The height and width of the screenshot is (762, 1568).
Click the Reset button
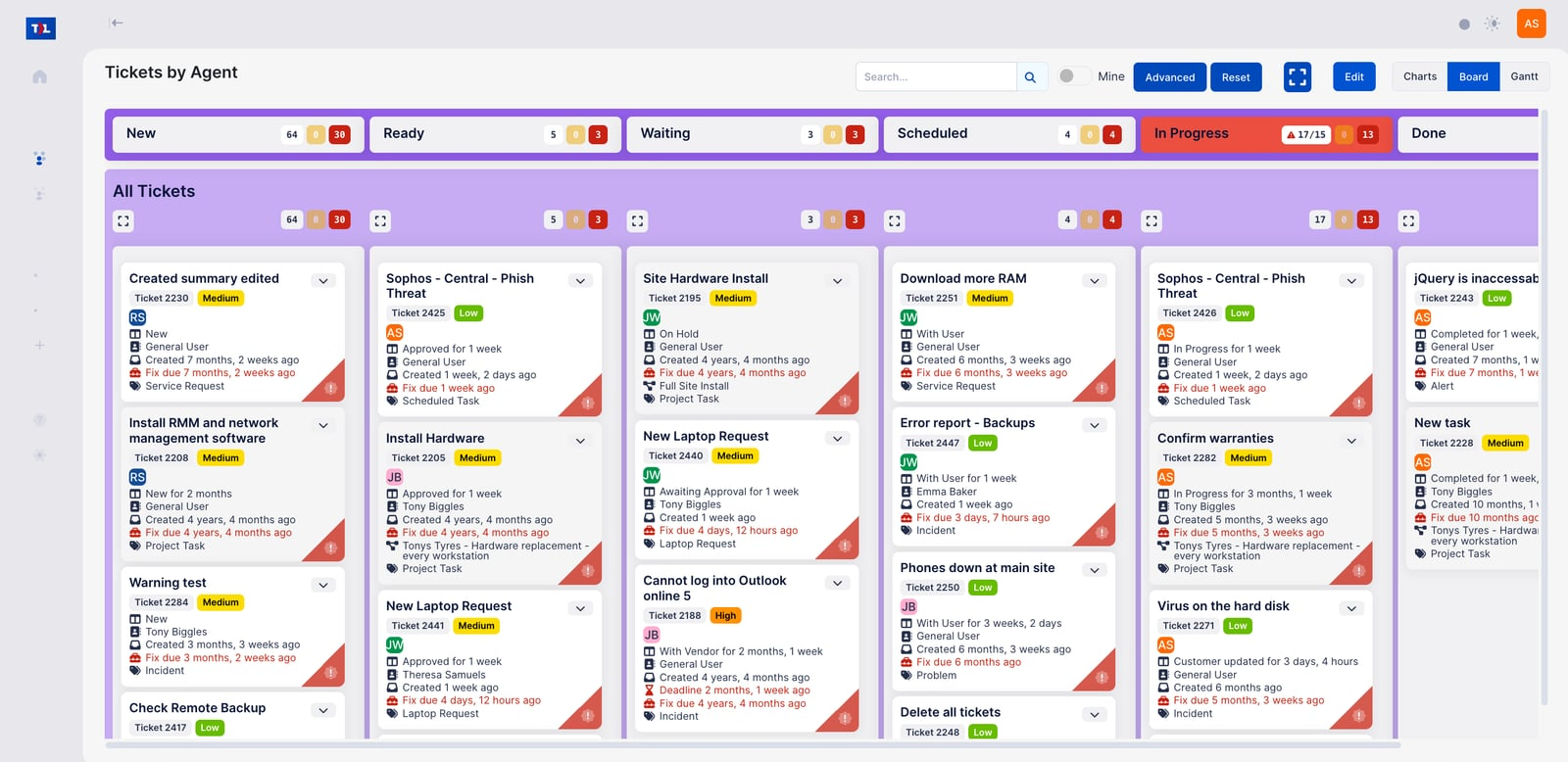1236,77
